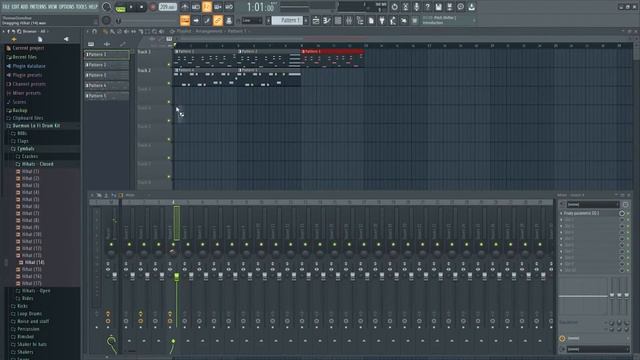Open the HELP menu
This screenshot has height=360, width=640.
point(93,7)
